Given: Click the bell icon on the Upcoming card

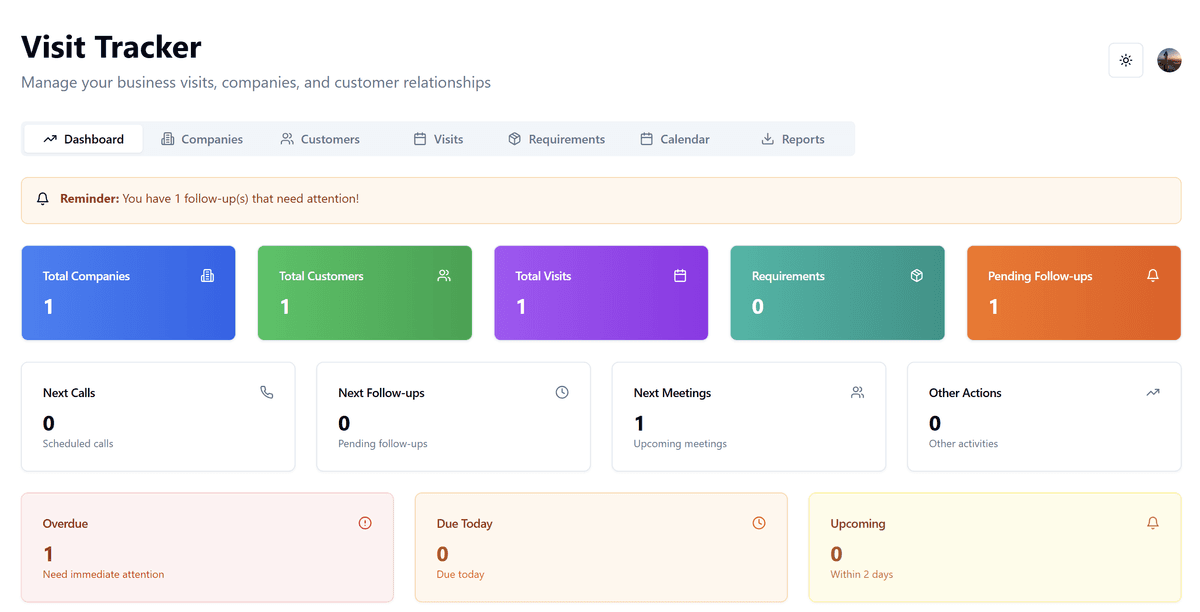Looking at the screenshot, I should point(1152,522).
